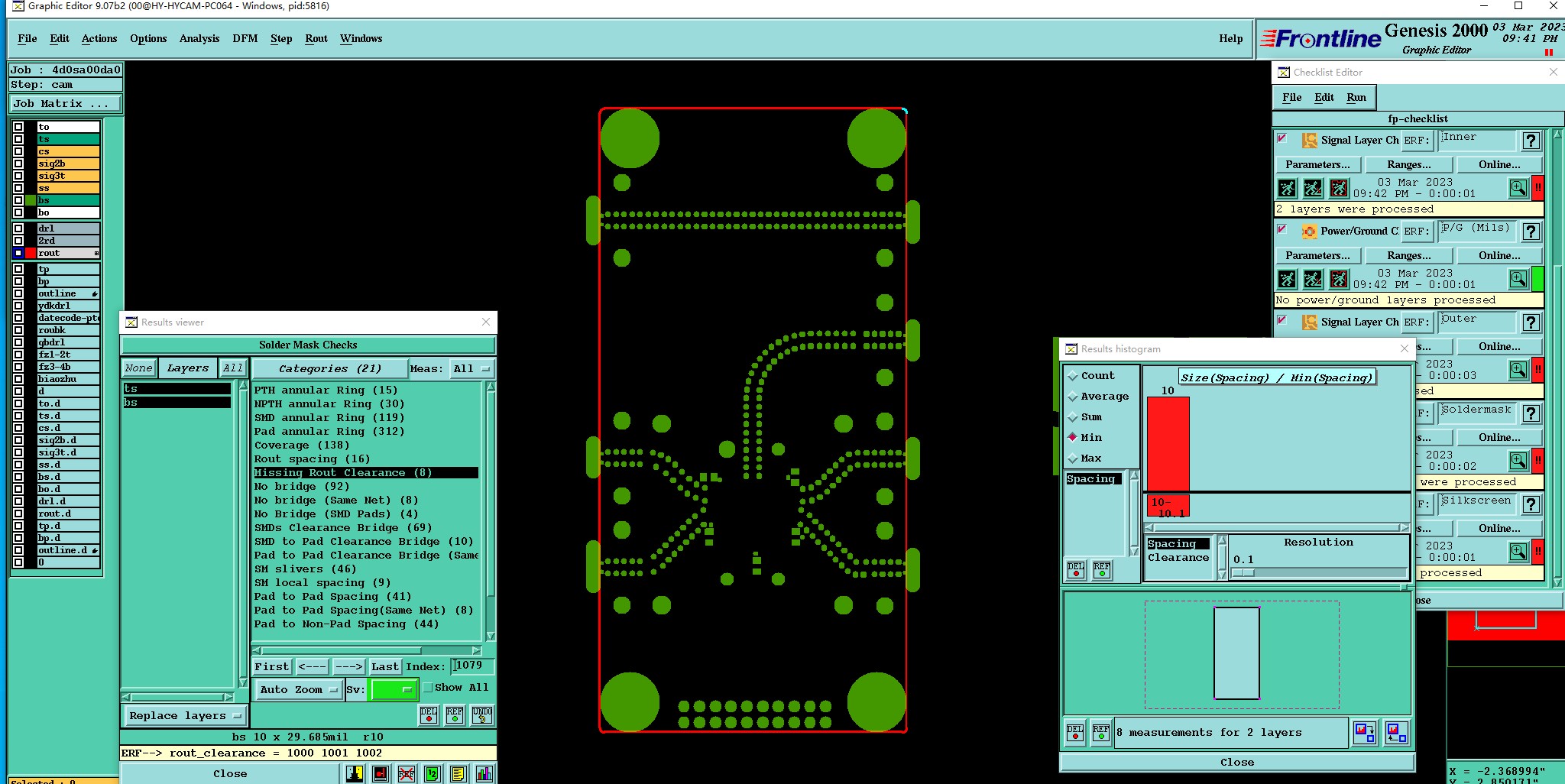Open the File menu in main menu bar
The height and width of the screenshot is (784, 1565).
tap(28, 39)
